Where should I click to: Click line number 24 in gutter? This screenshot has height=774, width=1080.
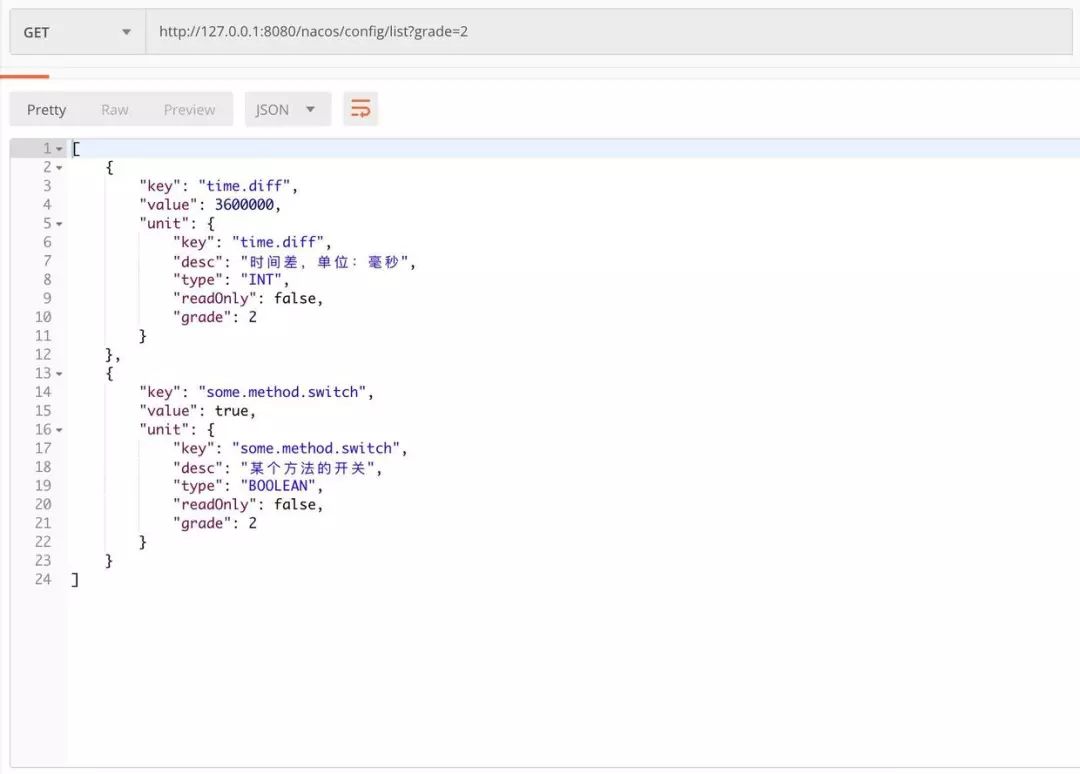(x=43, y=579)
